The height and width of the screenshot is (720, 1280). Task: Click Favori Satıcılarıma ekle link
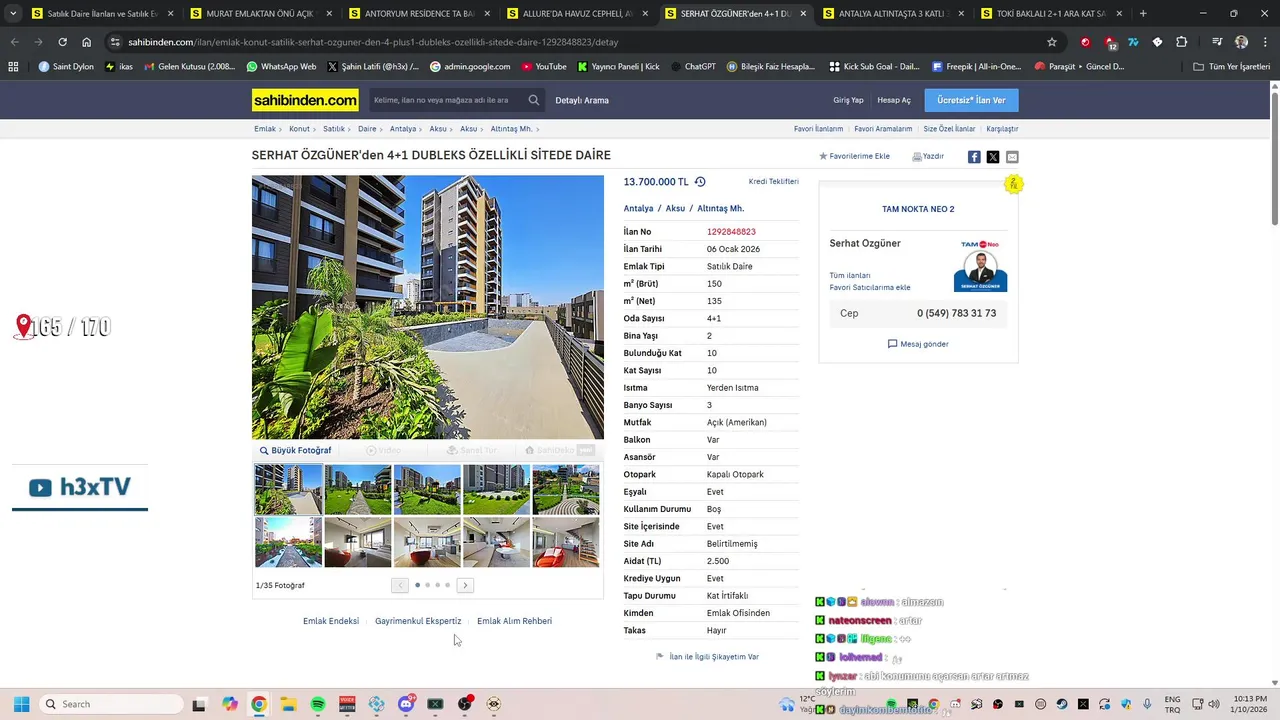coord(870,287)
